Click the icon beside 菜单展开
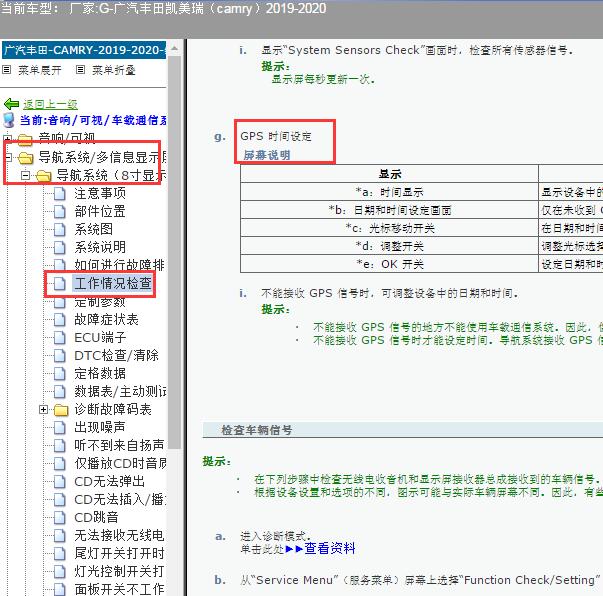Viewport: 603px width, 596px height. (6, 70)
